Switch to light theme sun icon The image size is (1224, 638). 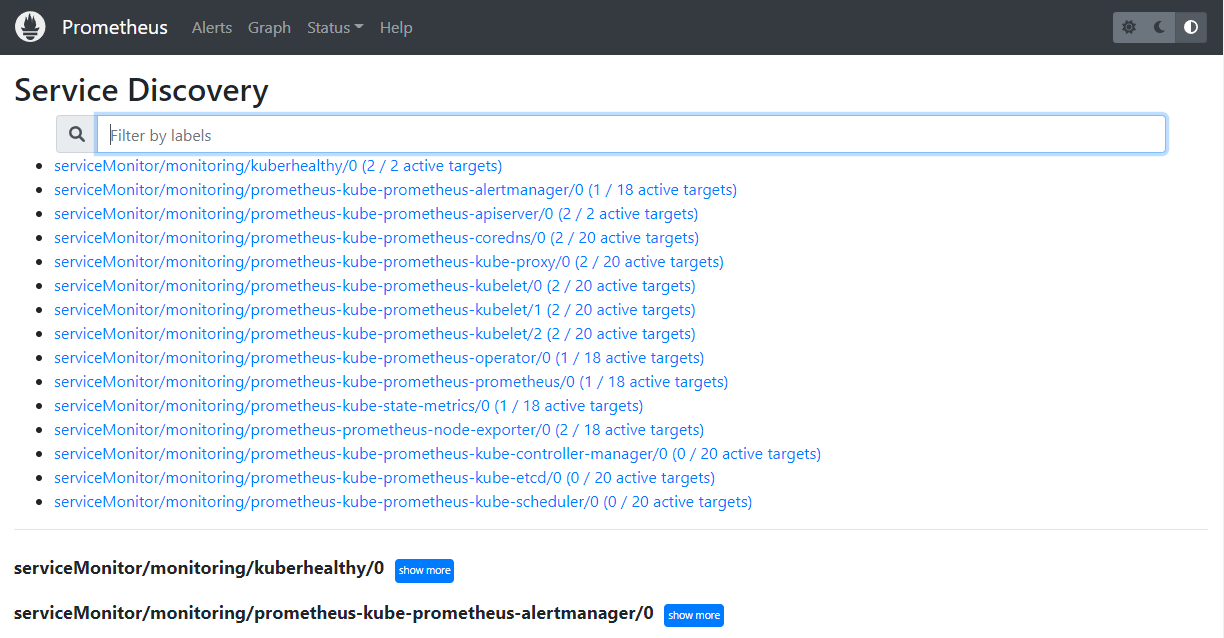pyautogui.click(x=1129, y=27)
